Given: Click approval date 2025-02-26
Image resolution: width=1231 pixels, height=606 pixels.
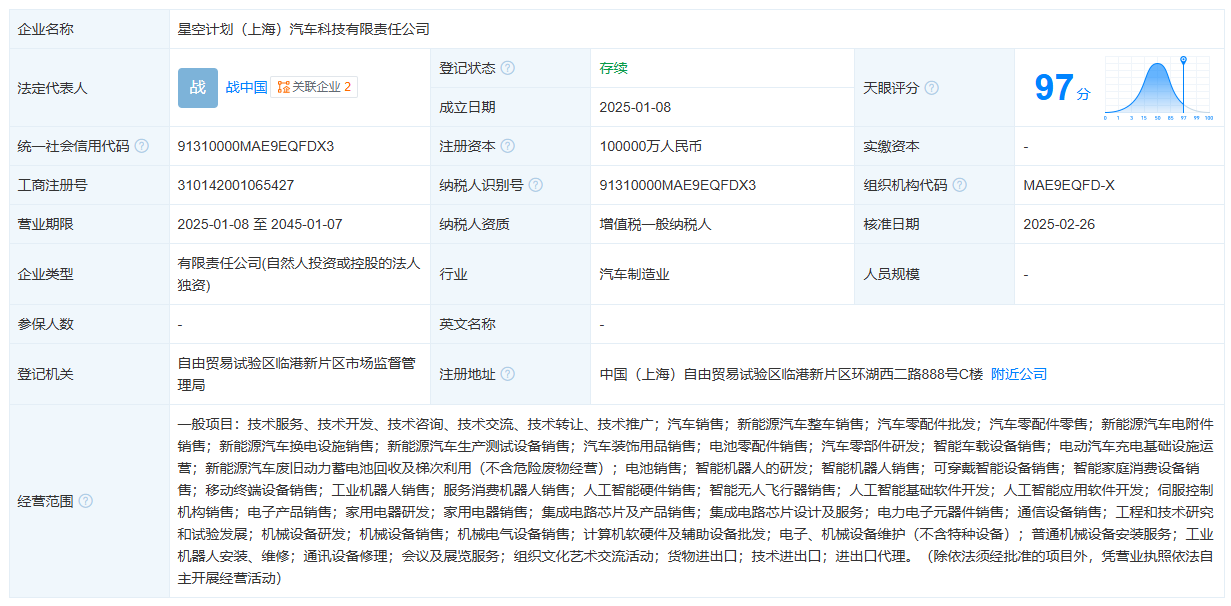Looking at the screenshot, I should (x=1060, y=224).
